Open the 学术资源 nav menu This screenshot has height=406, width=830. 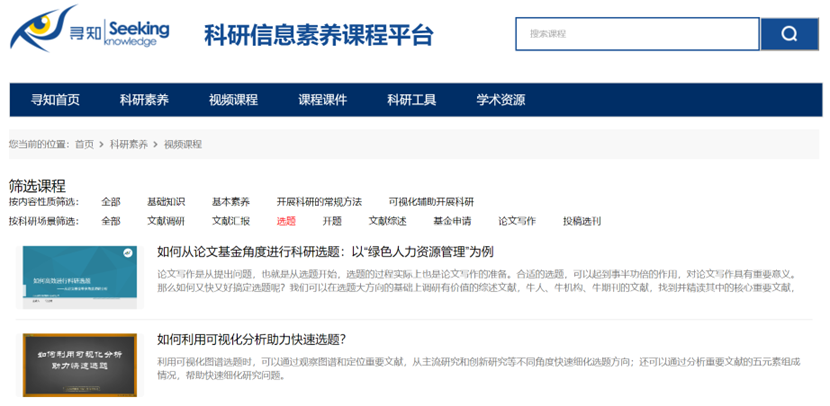500,100
